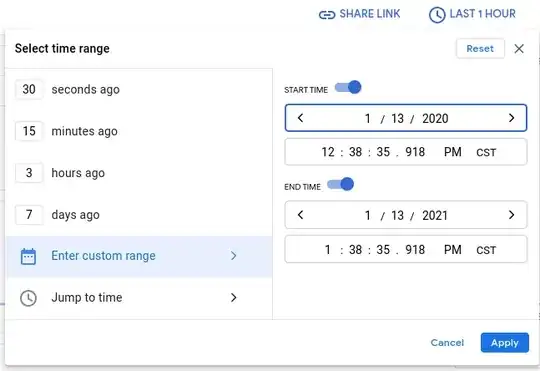
Task: Expand Enter custom range chevron
Action: click(x=233, y=256)
